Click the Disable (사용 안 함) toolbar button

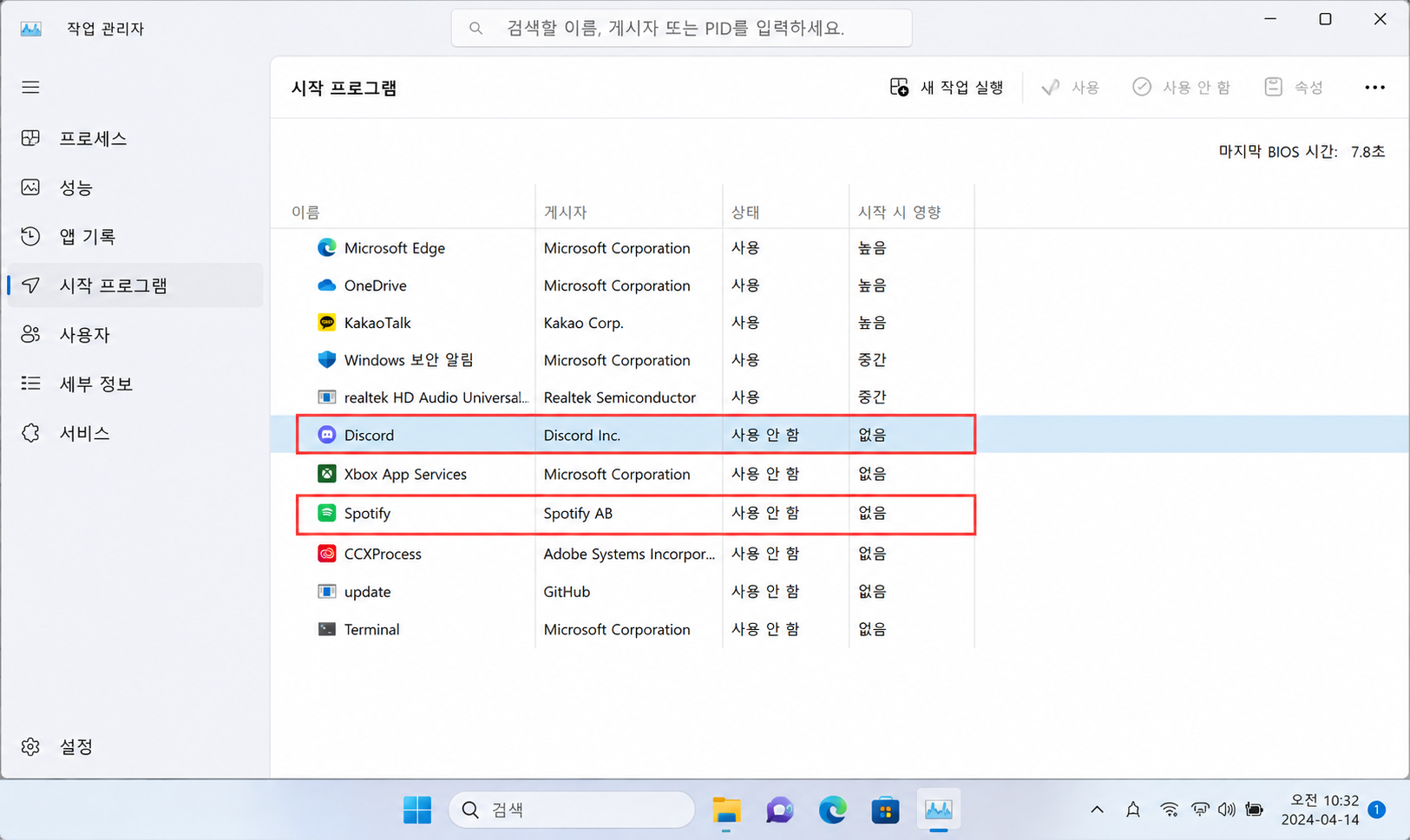[1181, 87]
